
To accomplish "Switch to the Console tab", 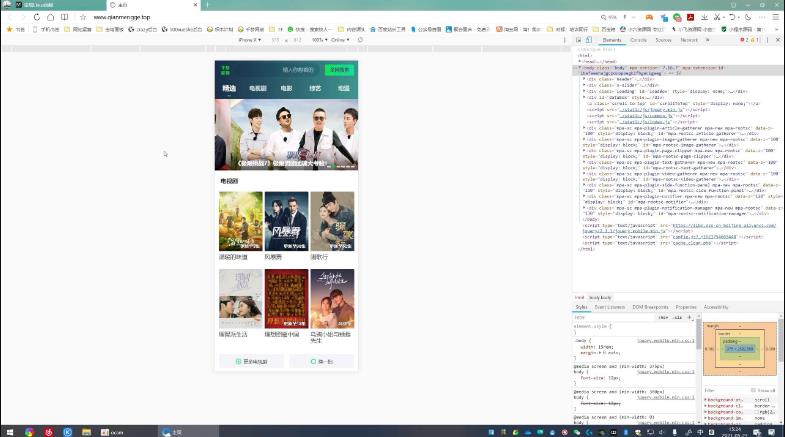I will pyautogui.click(x=638, y=40).
